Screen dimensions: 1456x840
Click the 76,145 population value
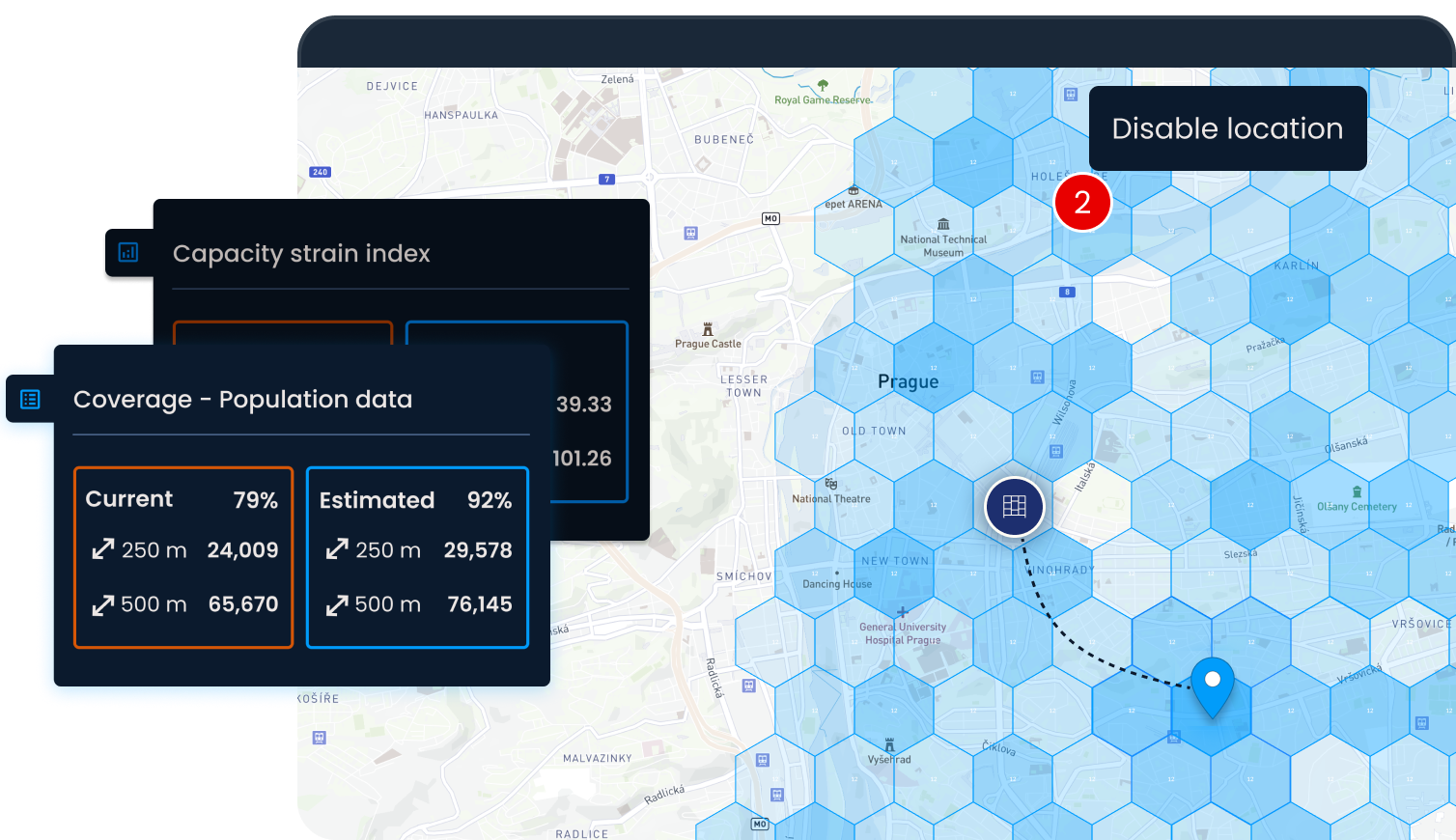[480, 604]
